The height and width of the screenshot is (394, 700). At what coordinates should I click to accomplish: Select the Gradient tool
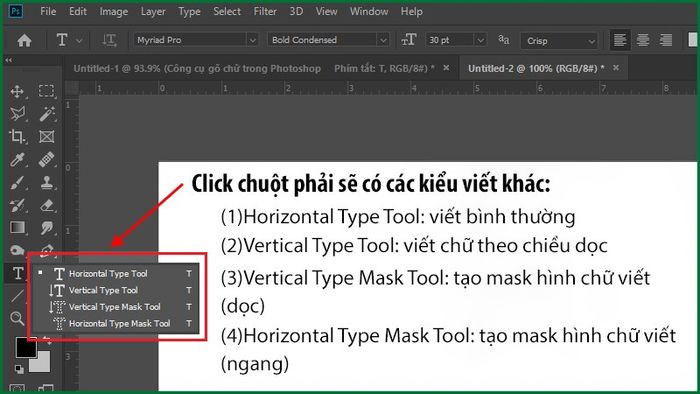17,228
